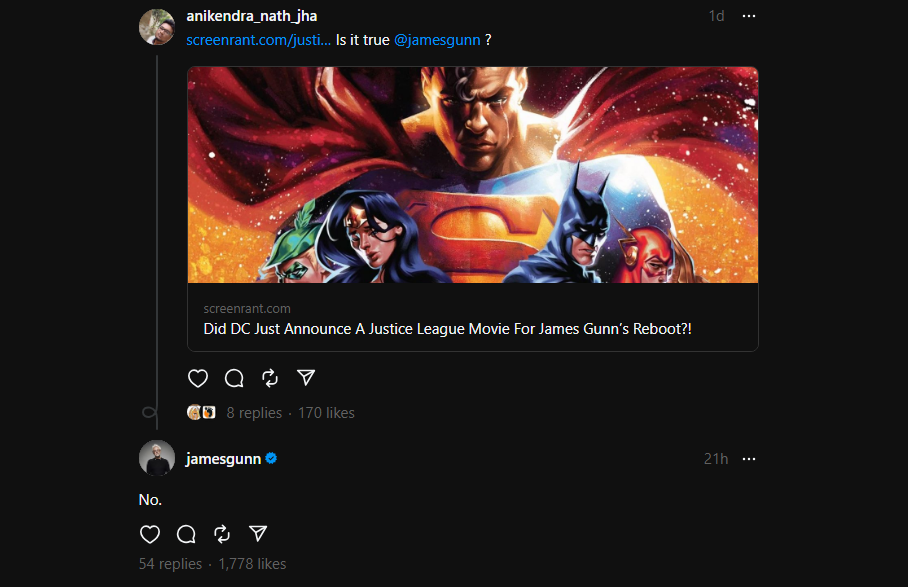Open the more options menu on anikendra_nath_jha's post
Viewport: 908px width, 587px height.
(x=749, y=16)
